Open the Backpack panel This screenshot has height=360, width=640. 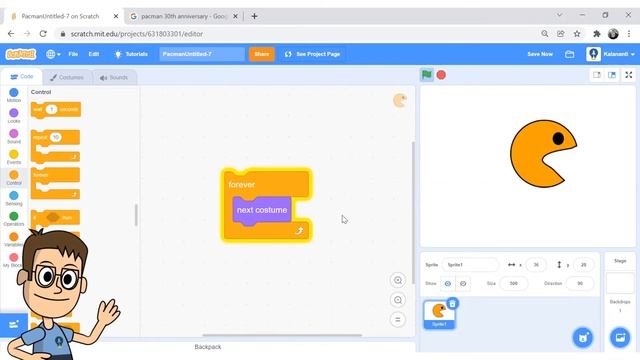point(208,347)
